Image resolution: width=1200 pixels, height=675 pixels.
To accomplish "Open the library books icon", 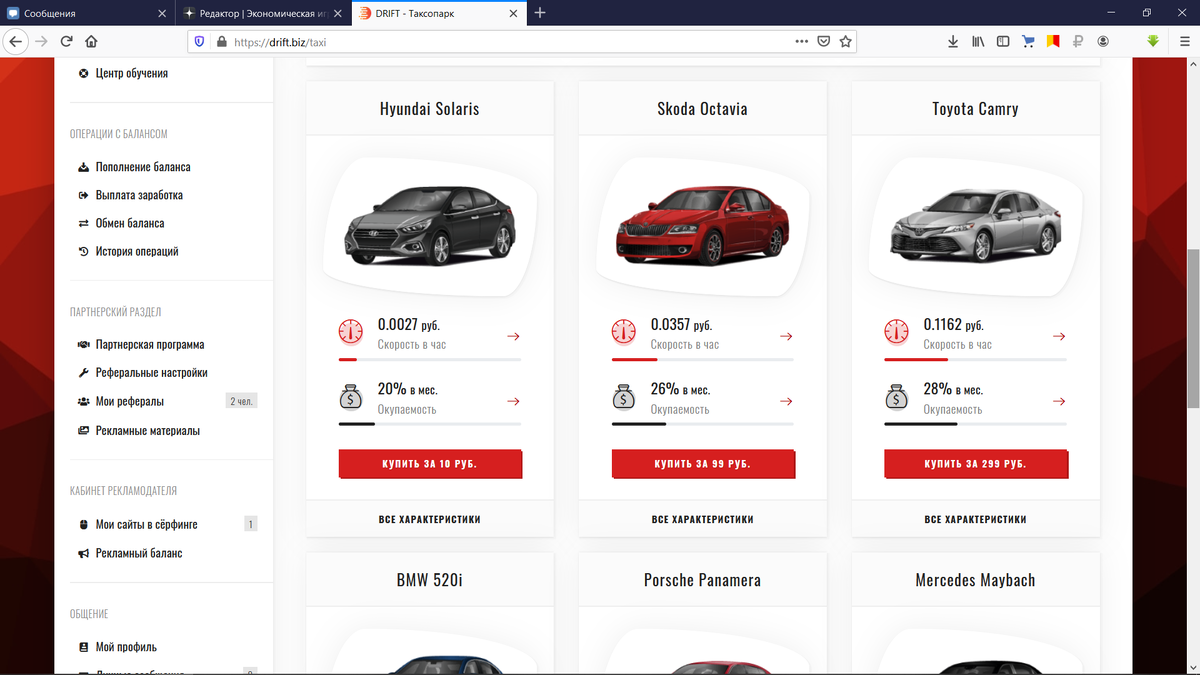I will click(x=978, y=42).
